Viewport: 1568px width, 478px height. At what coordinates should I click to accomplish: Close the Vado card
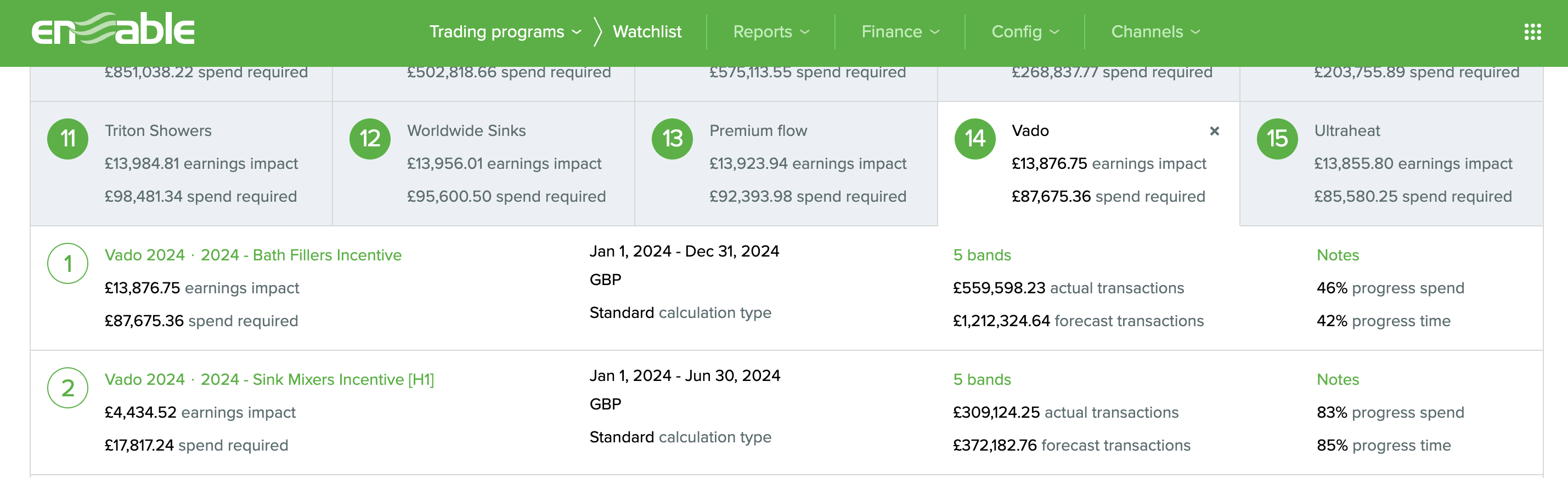1214,131
